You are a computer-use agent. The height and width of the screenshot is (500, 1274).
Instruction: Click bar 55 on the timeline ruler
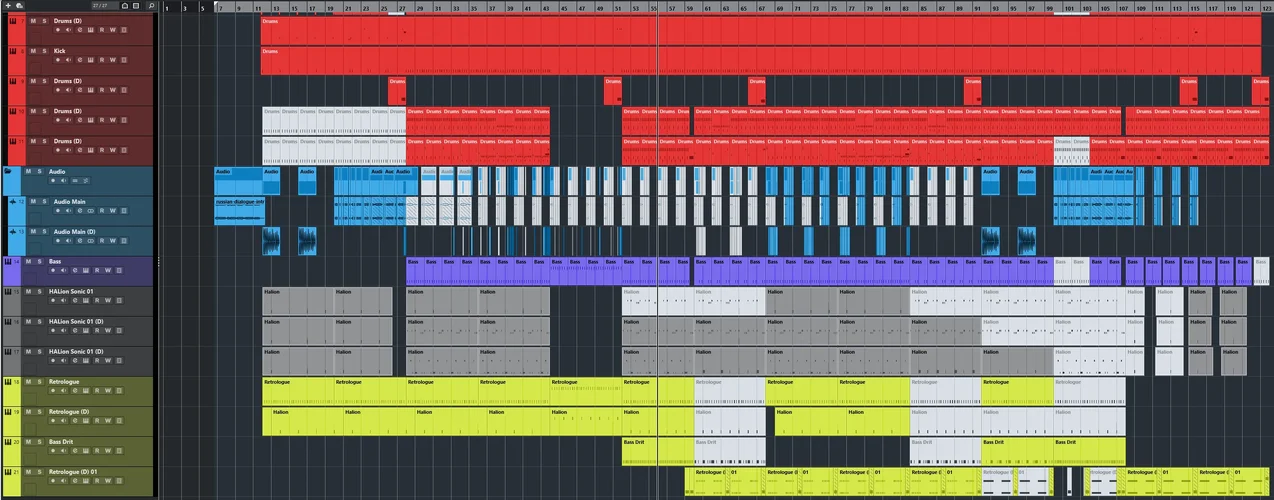pos(654,7)
